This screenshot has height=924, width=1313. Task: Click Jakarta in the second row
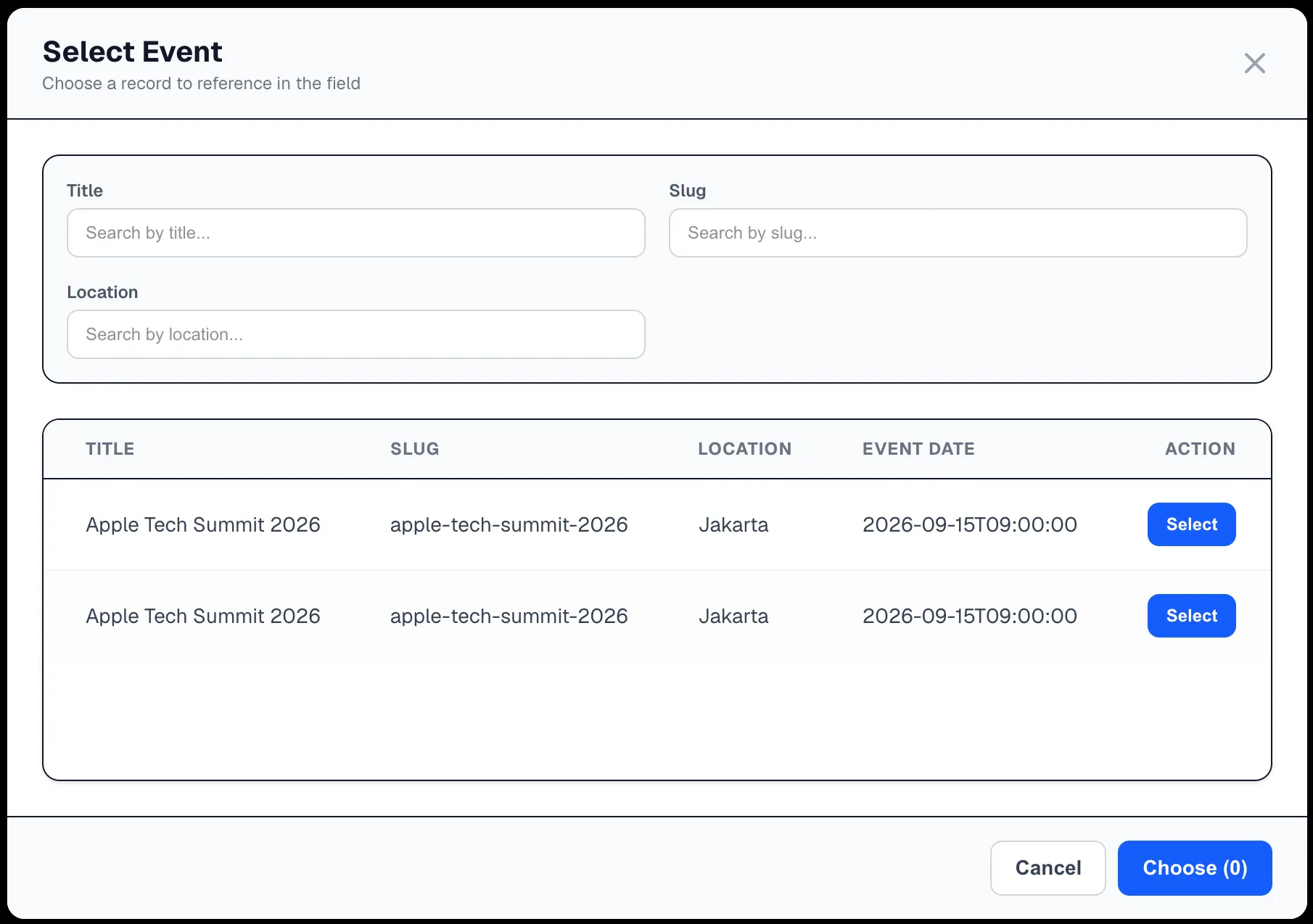[733, 616]
